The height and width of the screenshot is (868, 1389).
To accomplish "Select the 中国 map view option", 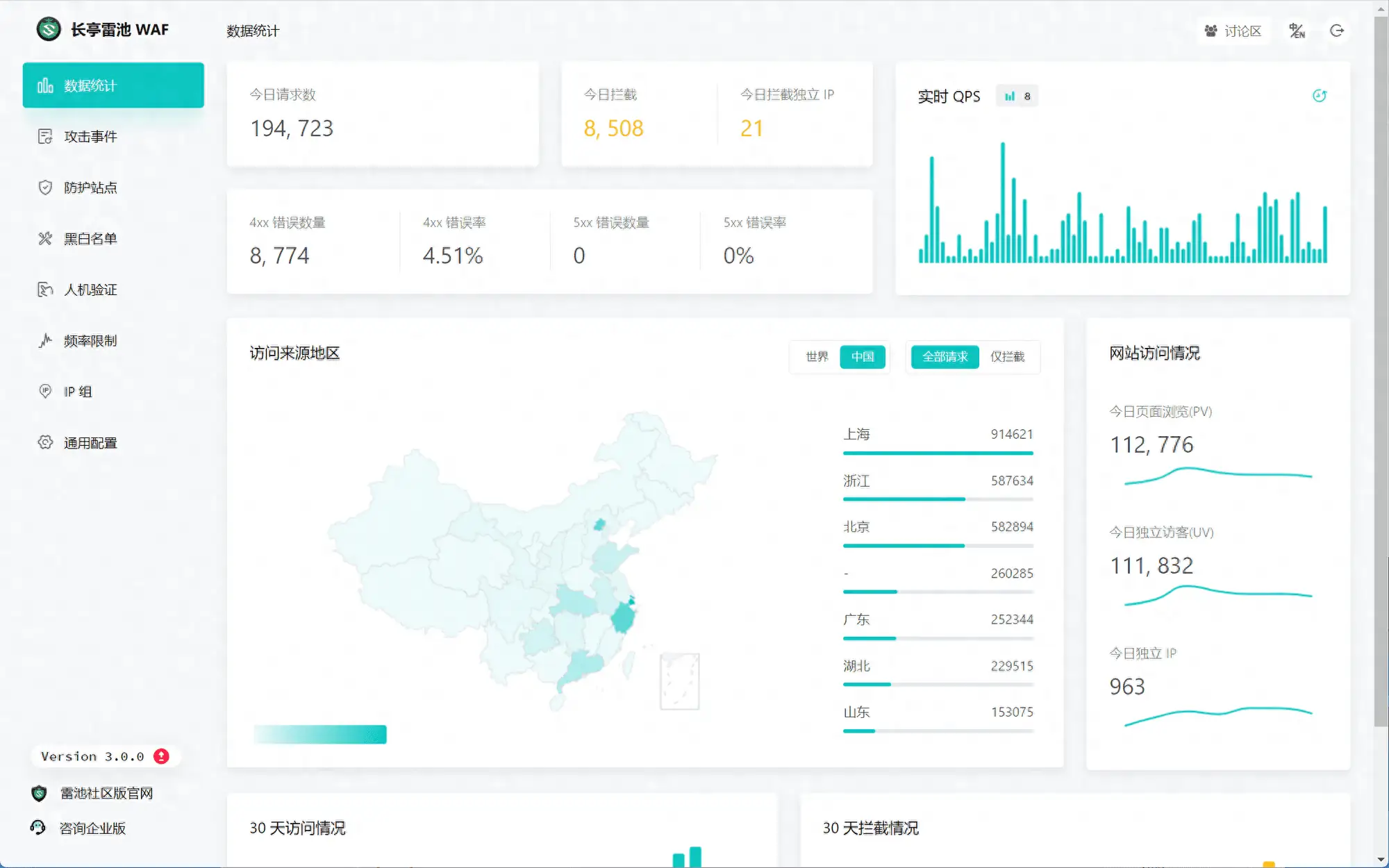I will [863, 357].
